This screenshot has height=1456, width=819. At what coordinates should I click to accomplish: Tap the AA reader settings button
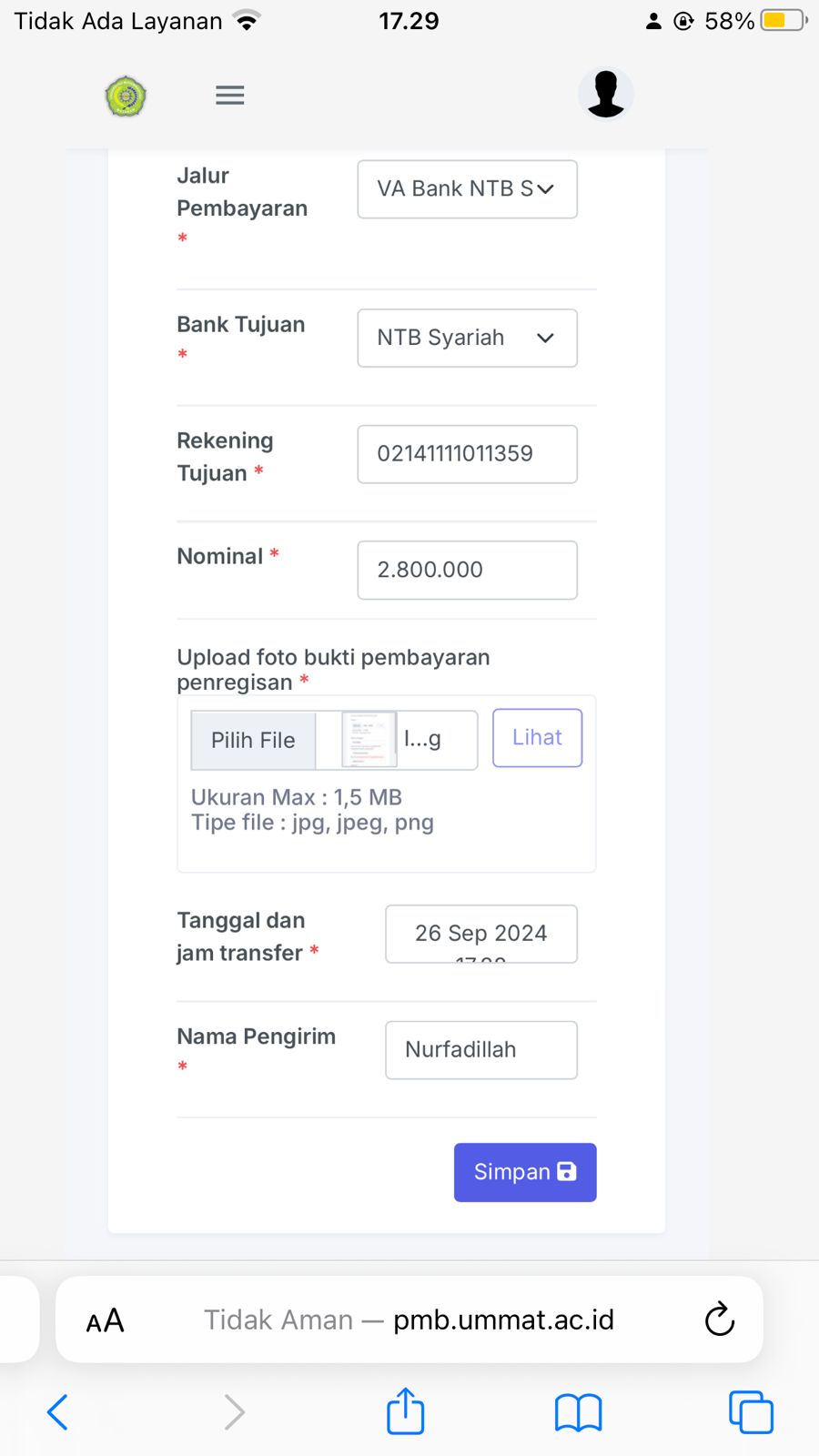[105, 1319]
